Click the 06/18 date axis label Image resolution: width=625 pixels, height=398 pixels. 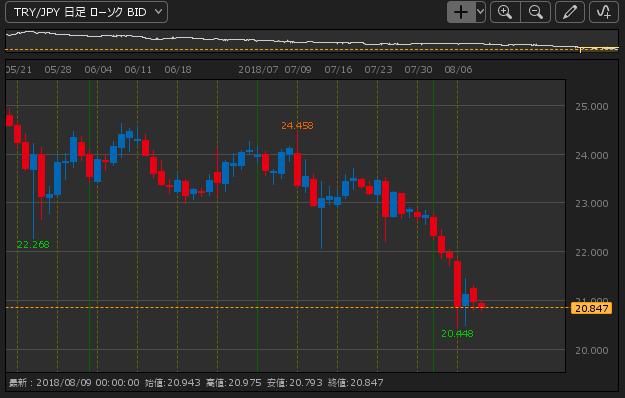[178, 70]
